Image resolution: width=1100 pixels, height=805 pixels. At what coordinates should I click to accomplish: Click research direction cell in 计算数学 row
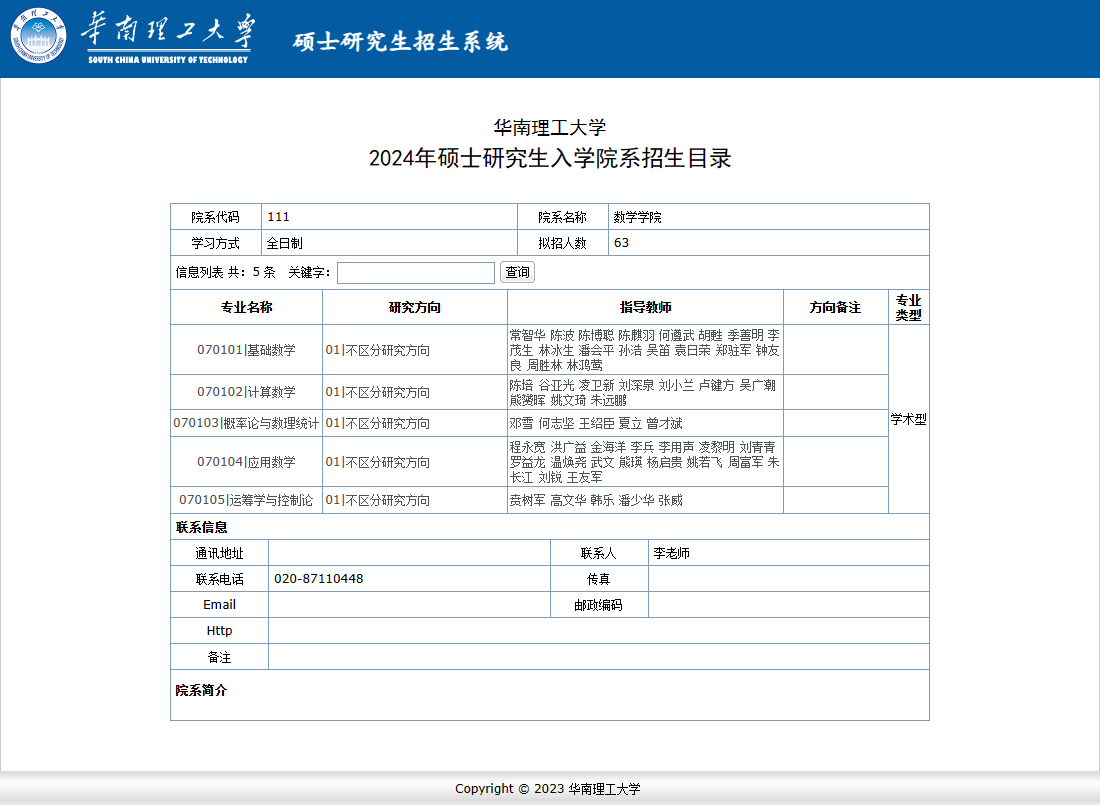click(x=415, y=392)
